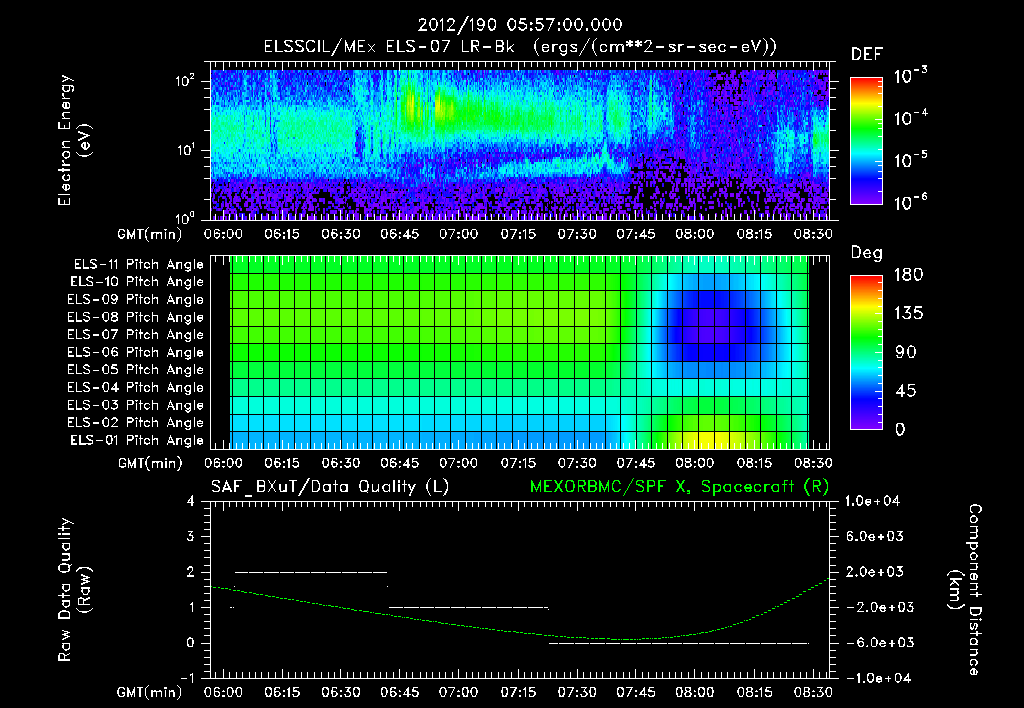This screenshot has height=708, width=1024.
Task: Select the SAF_BXuT/Data Quality (L) panel title
Action: coord(330,487)
